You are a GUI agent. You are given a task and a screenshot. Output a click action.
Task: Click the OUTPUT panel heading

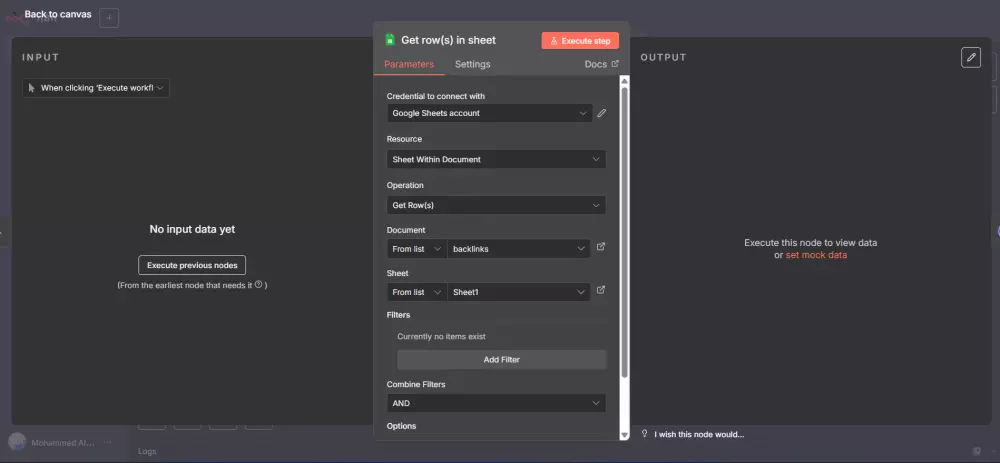pyautogui.click(x=663, y=57)
